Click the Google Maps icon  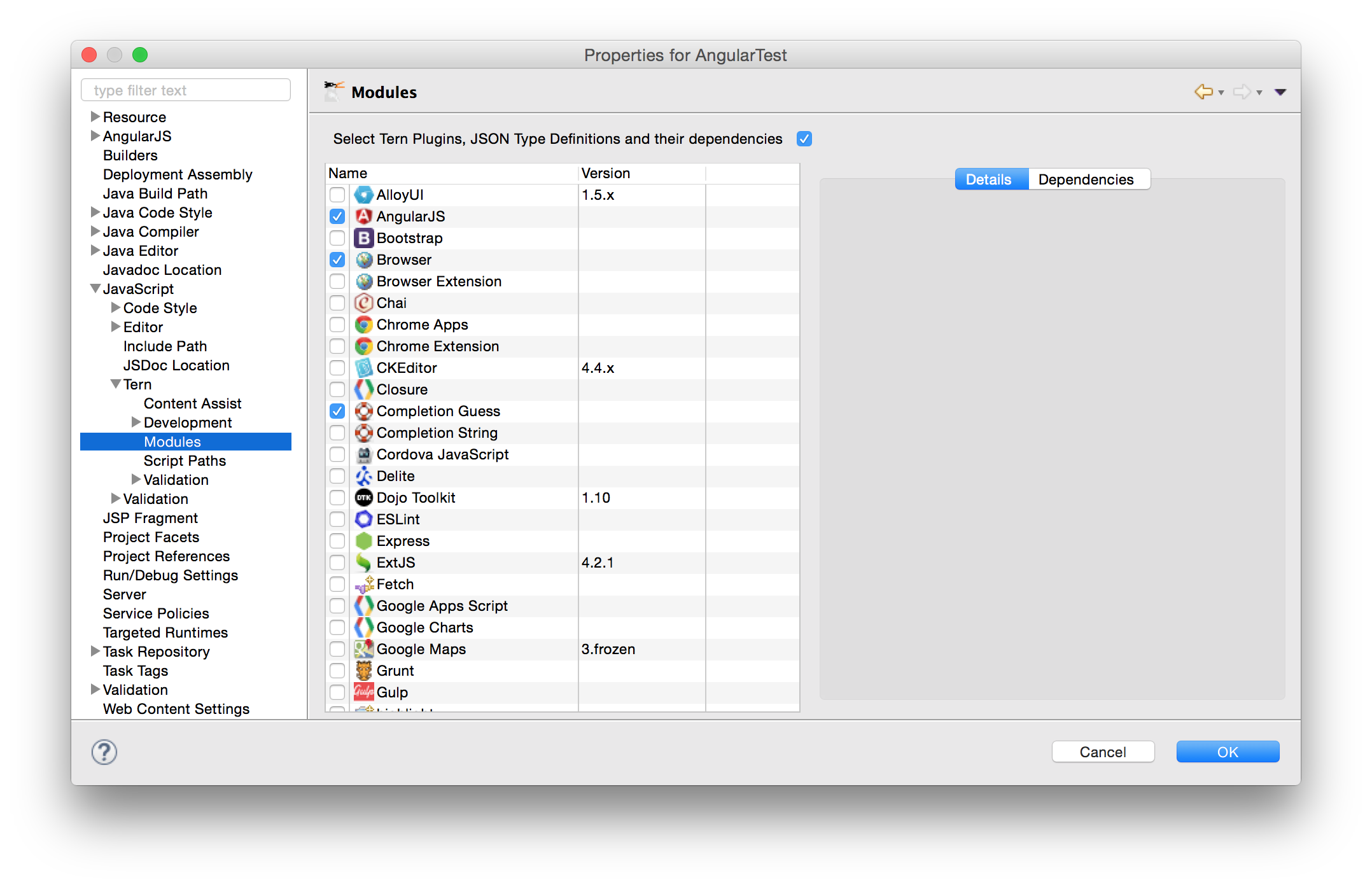click(363, 649)
